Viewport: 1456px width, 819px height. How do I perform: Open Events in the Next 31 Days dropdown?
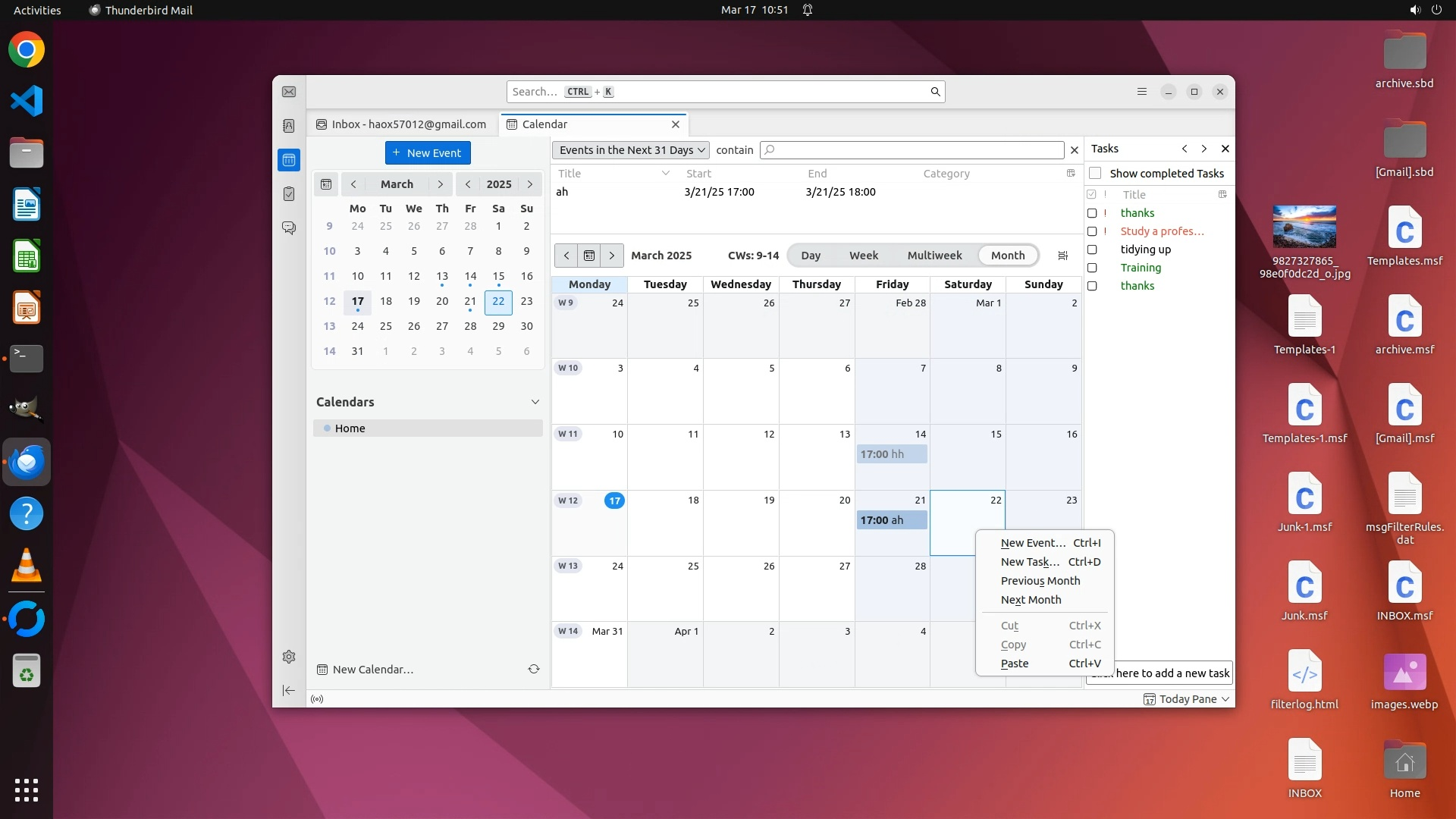click(631, 150)
